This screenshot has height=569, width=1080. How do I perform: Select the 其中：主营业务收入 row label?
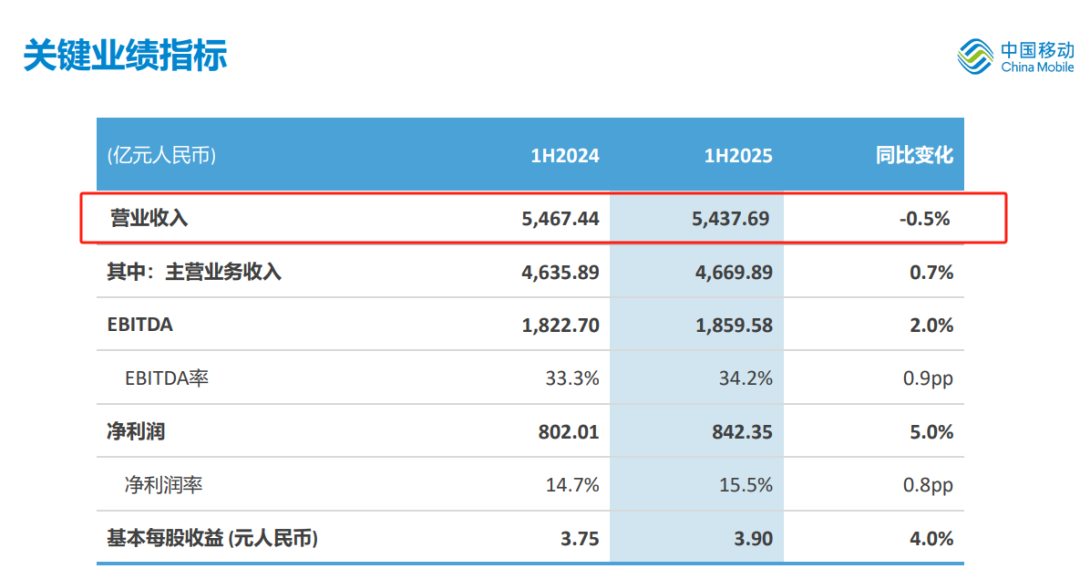194,272
